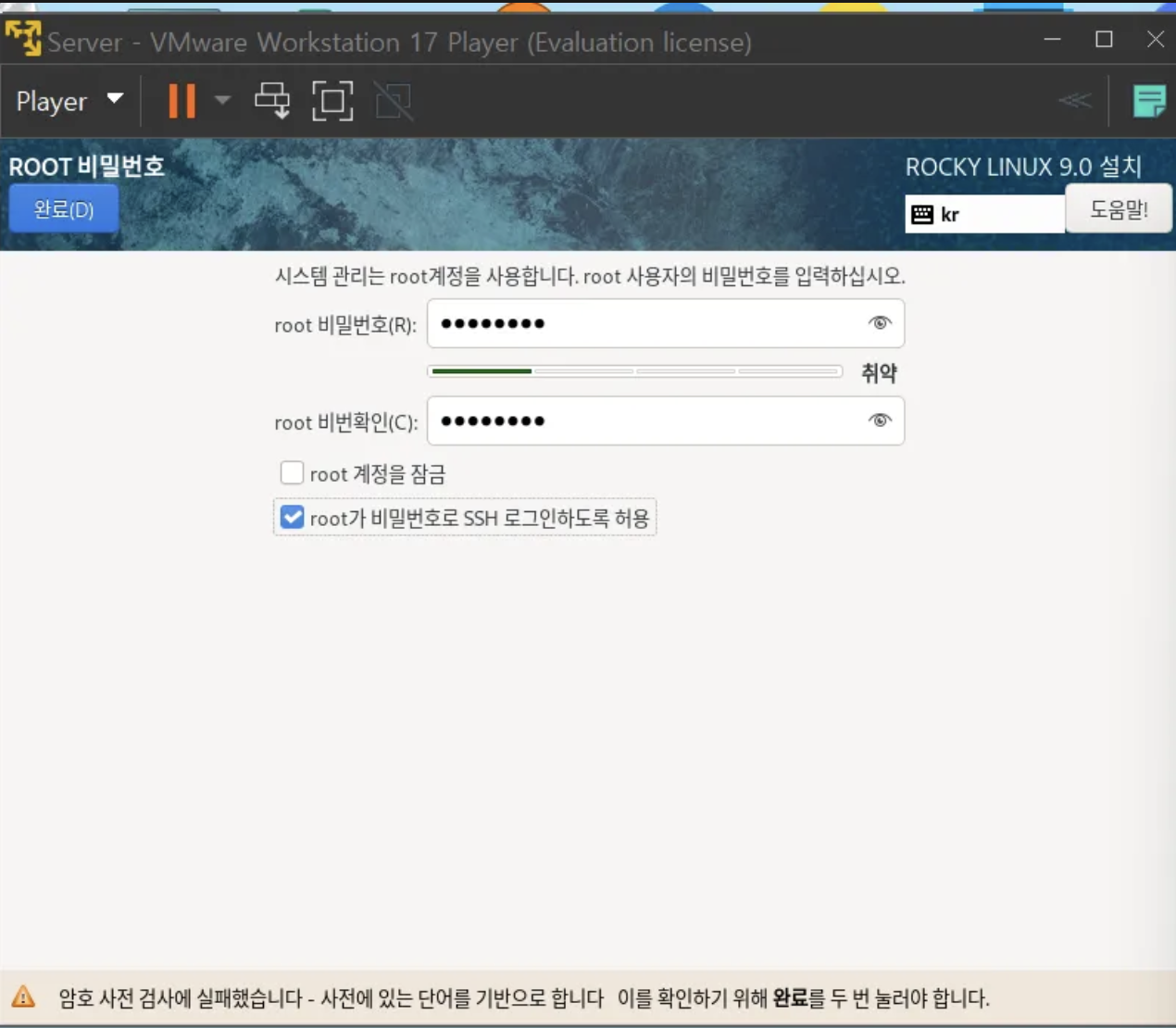This screenshot has height=1028, width=1176.
Task: Click the keyboard icon next to kr
Action: [x=922, y=215]
